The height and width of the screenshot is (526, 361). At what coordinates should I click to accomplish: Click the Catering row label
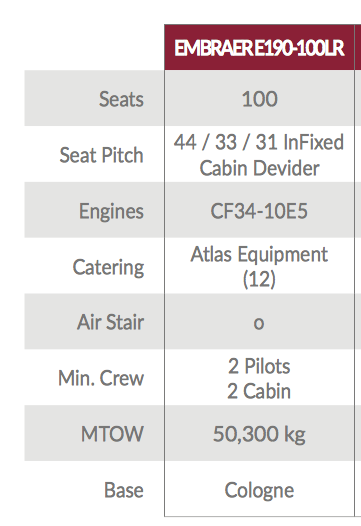pos(108,267)
